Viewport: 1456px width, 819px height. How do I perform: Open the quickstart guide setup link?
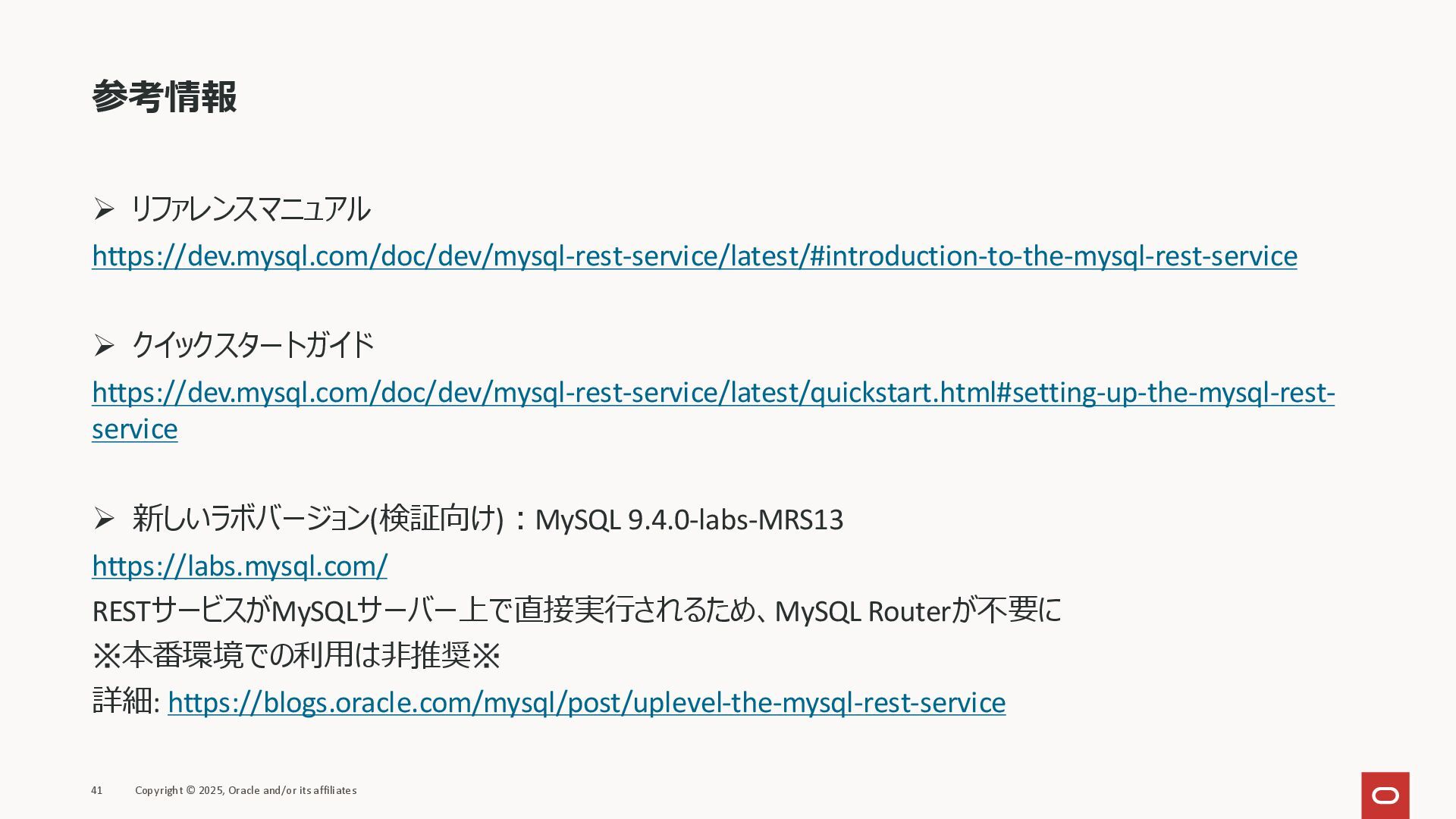(x=713, y=410)
